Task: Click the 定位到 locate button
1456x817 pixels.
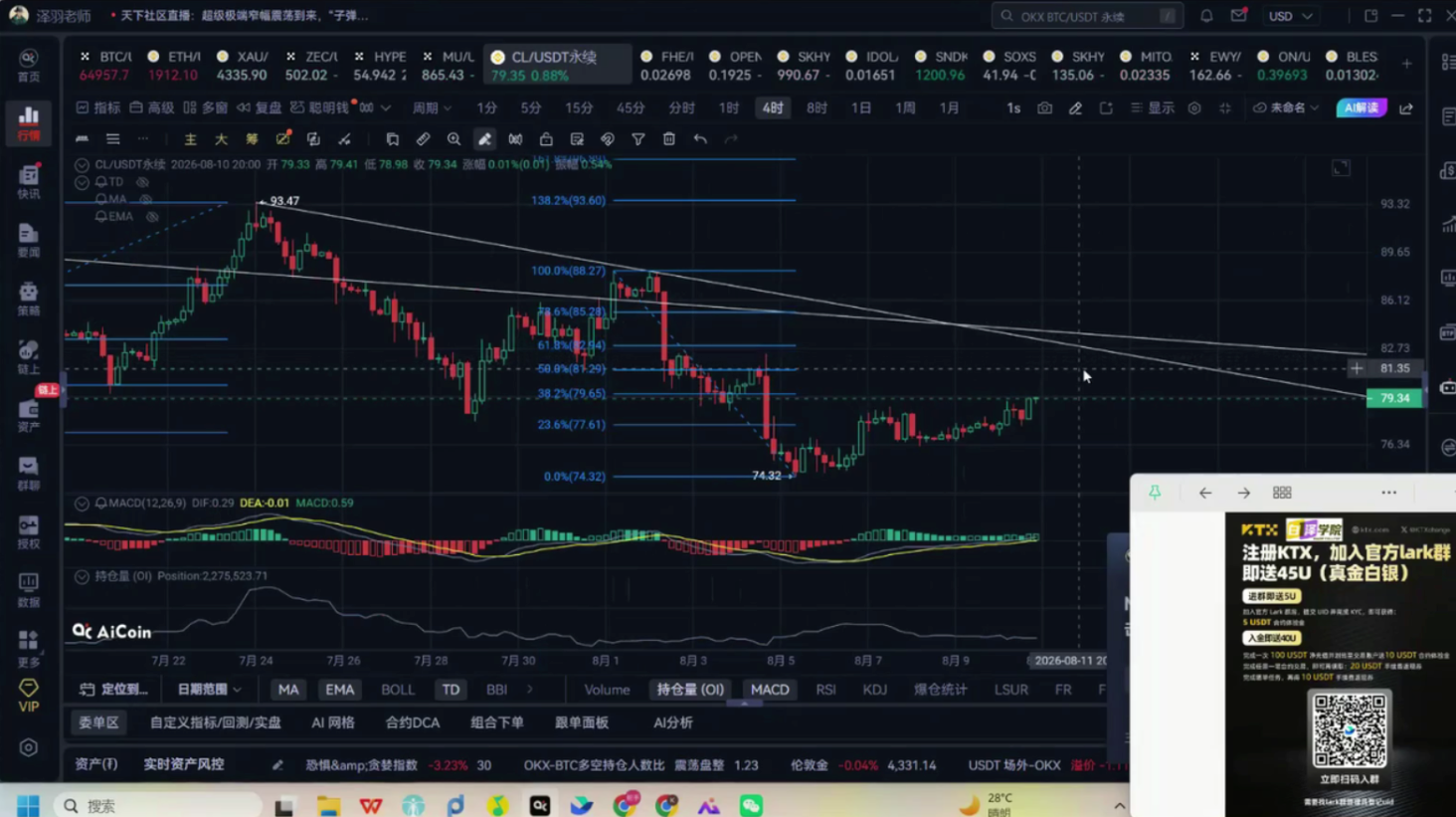Action: [x=114, y=689]
